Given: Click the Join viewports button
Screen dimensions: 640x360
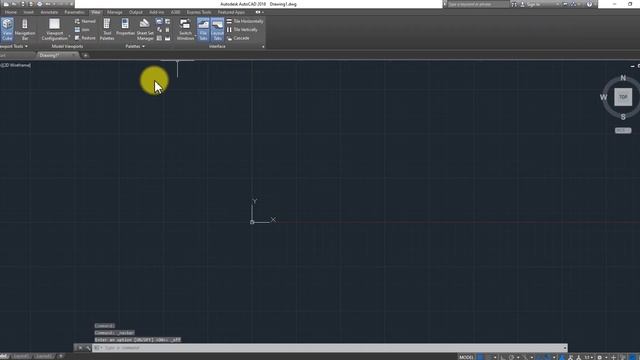Looking at the screenshot, I should 83,30.
